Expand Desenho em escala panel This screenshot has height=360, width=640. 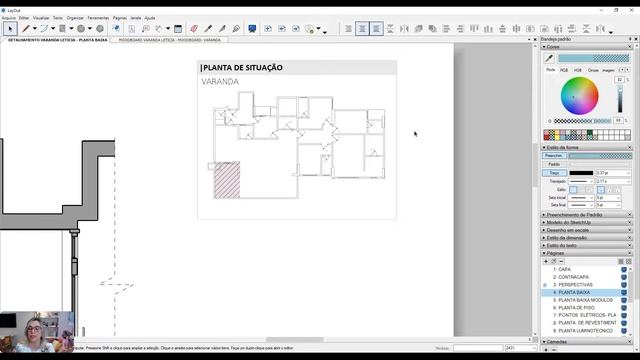click(587, 230)
